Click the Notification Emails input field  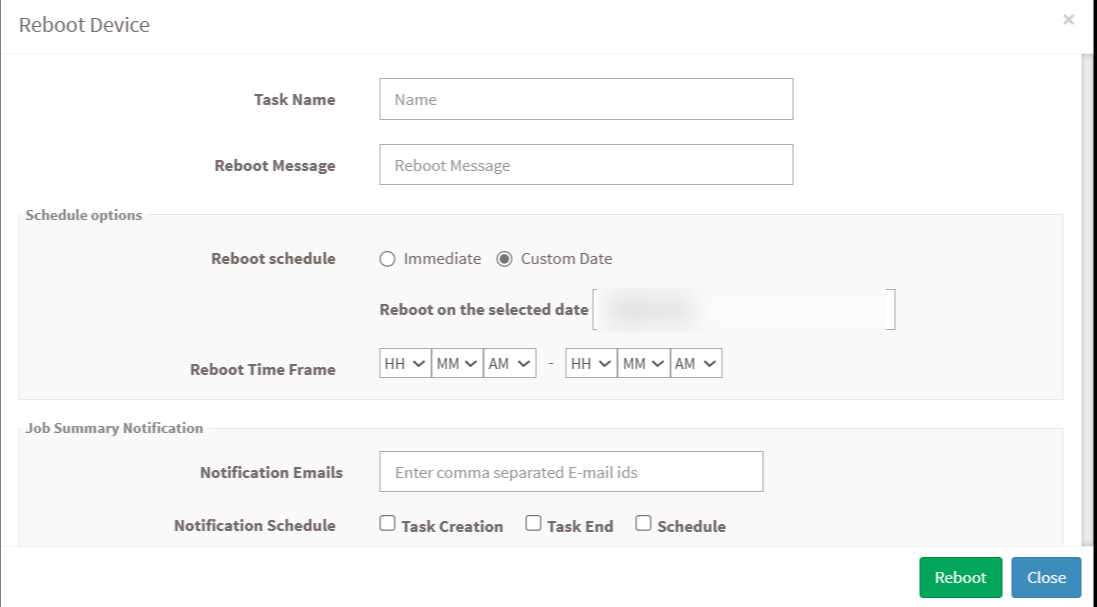coord(571,472)
